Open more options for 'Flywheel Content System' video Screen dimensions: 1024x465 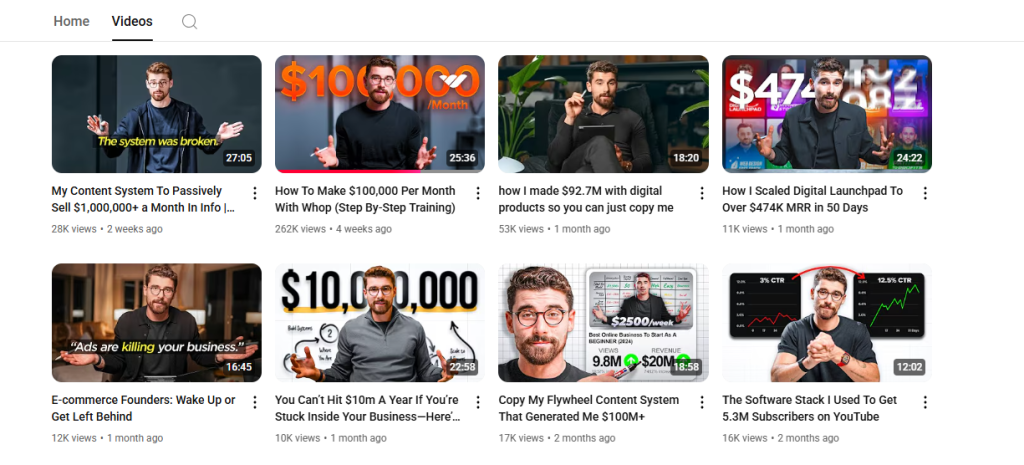(x=702, y=402)
